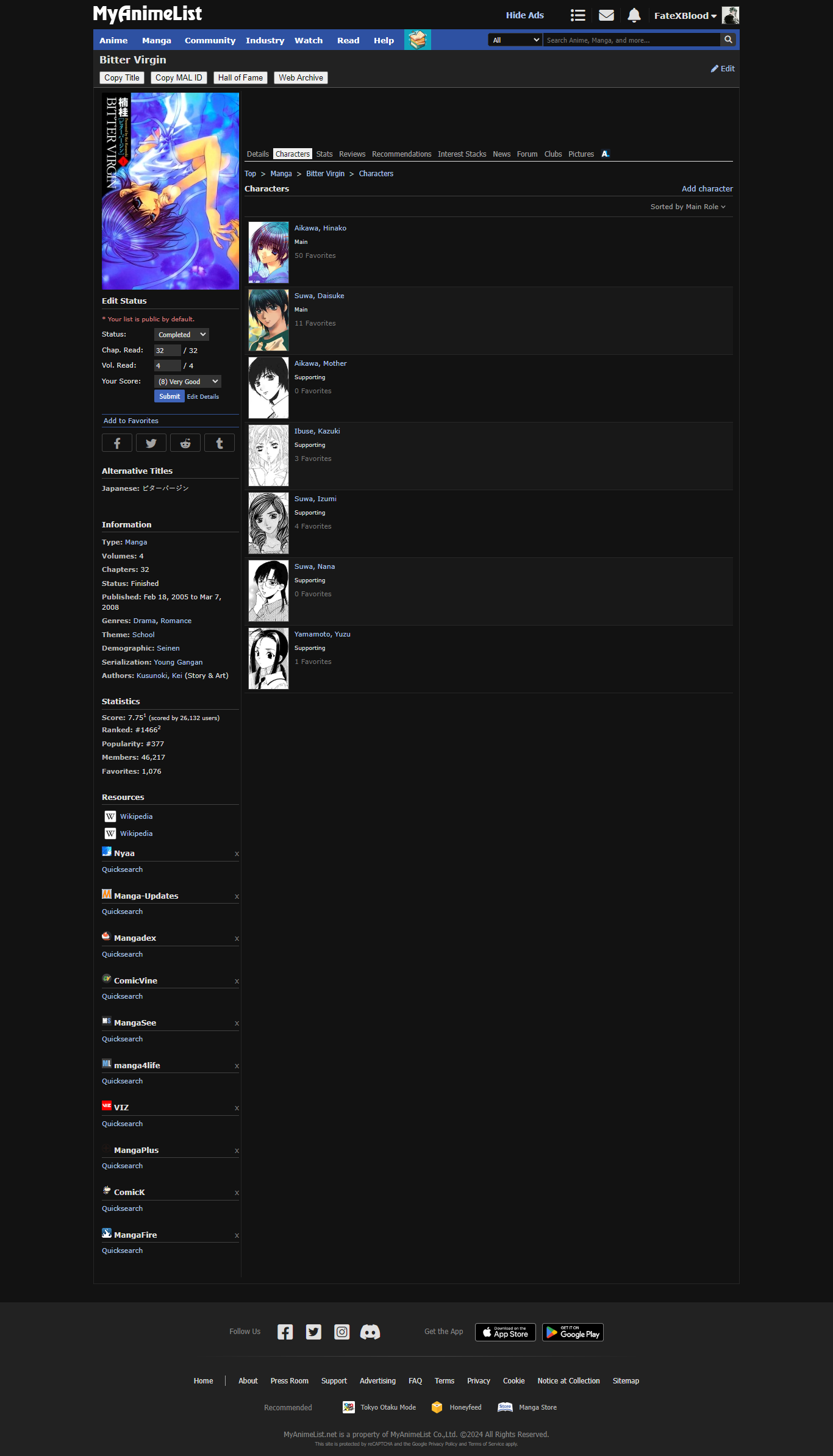Remove the Manga-Updates section with x
The image size is (833, 1456).
[x=237, y=897]
